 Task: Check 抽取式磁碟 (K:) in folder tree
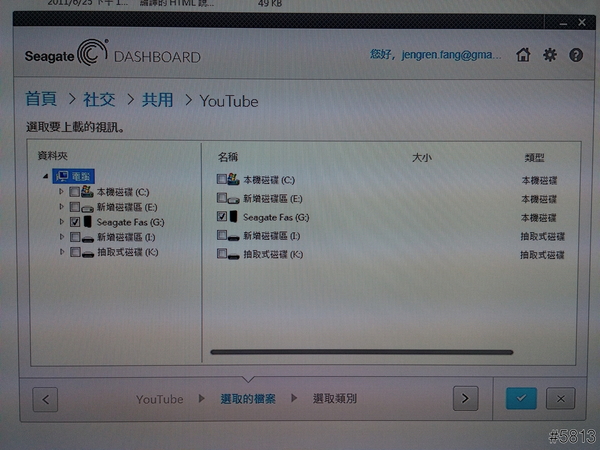75,252
